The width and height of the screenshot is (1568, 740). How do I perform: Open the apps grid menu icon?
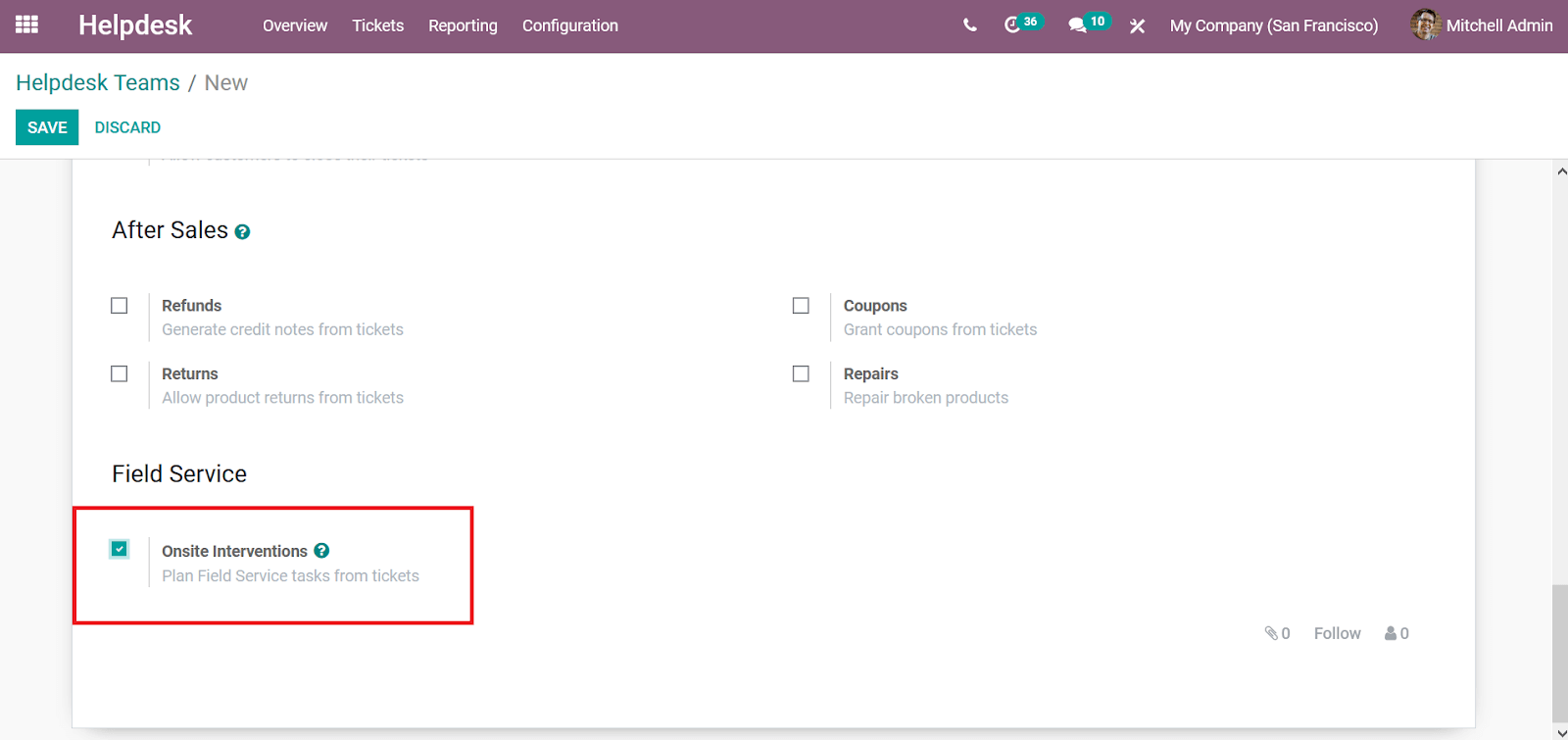(27, 25)
